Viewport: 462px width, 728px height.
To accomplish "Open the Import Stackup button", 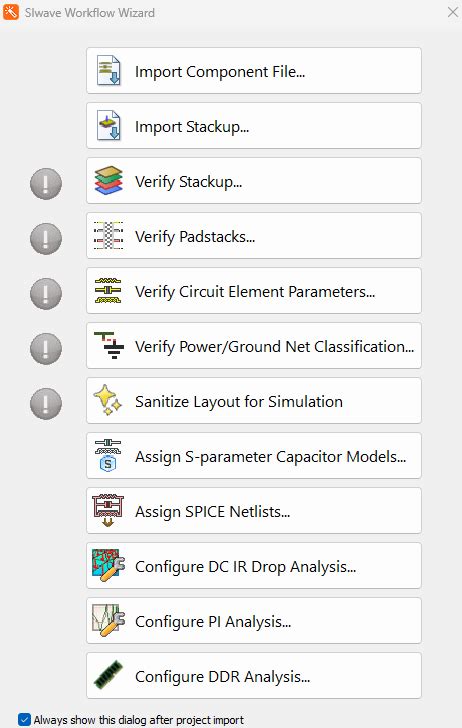I will (x=254, y=125).
